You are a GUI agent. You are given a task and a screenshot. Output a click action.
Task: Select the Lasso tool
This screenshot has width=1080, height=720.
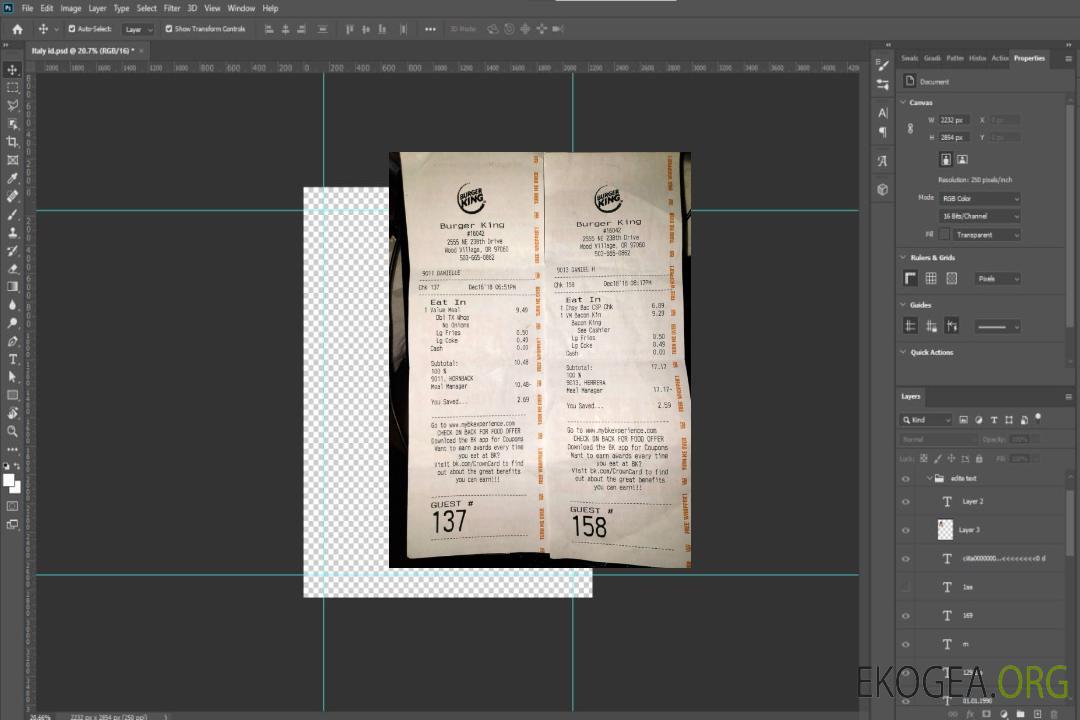point(12,105)
